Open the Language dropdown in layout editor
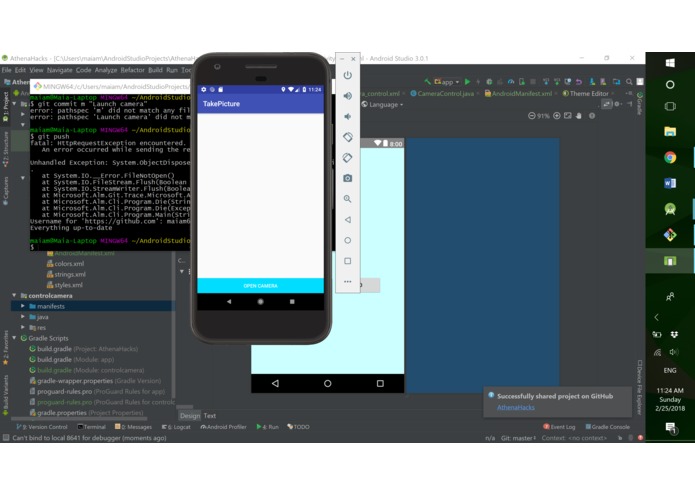This screenshot has width=695, height=494. (x=383, y=105)
